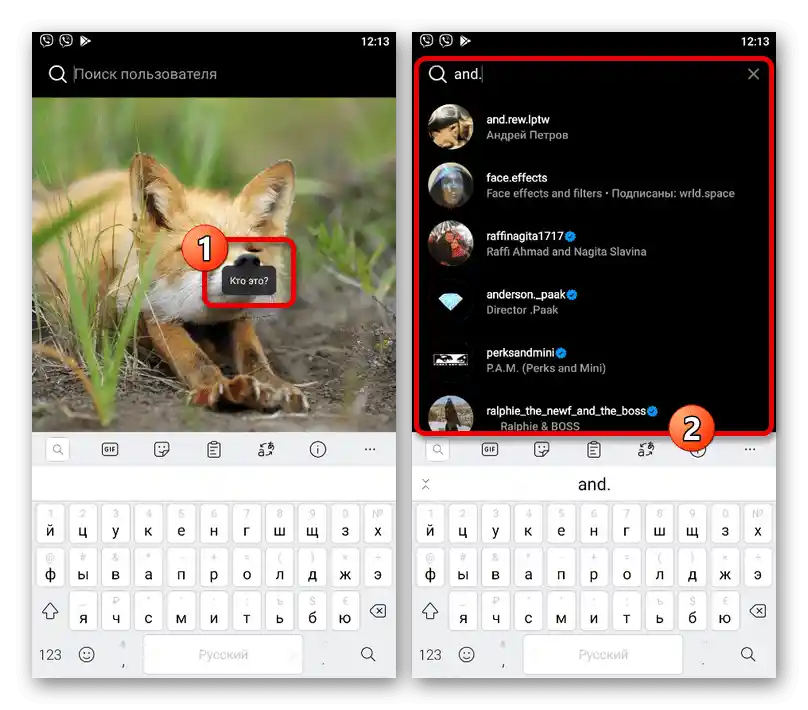
Task: Open emoji picker on right keyboard
Action: point(466,654)
